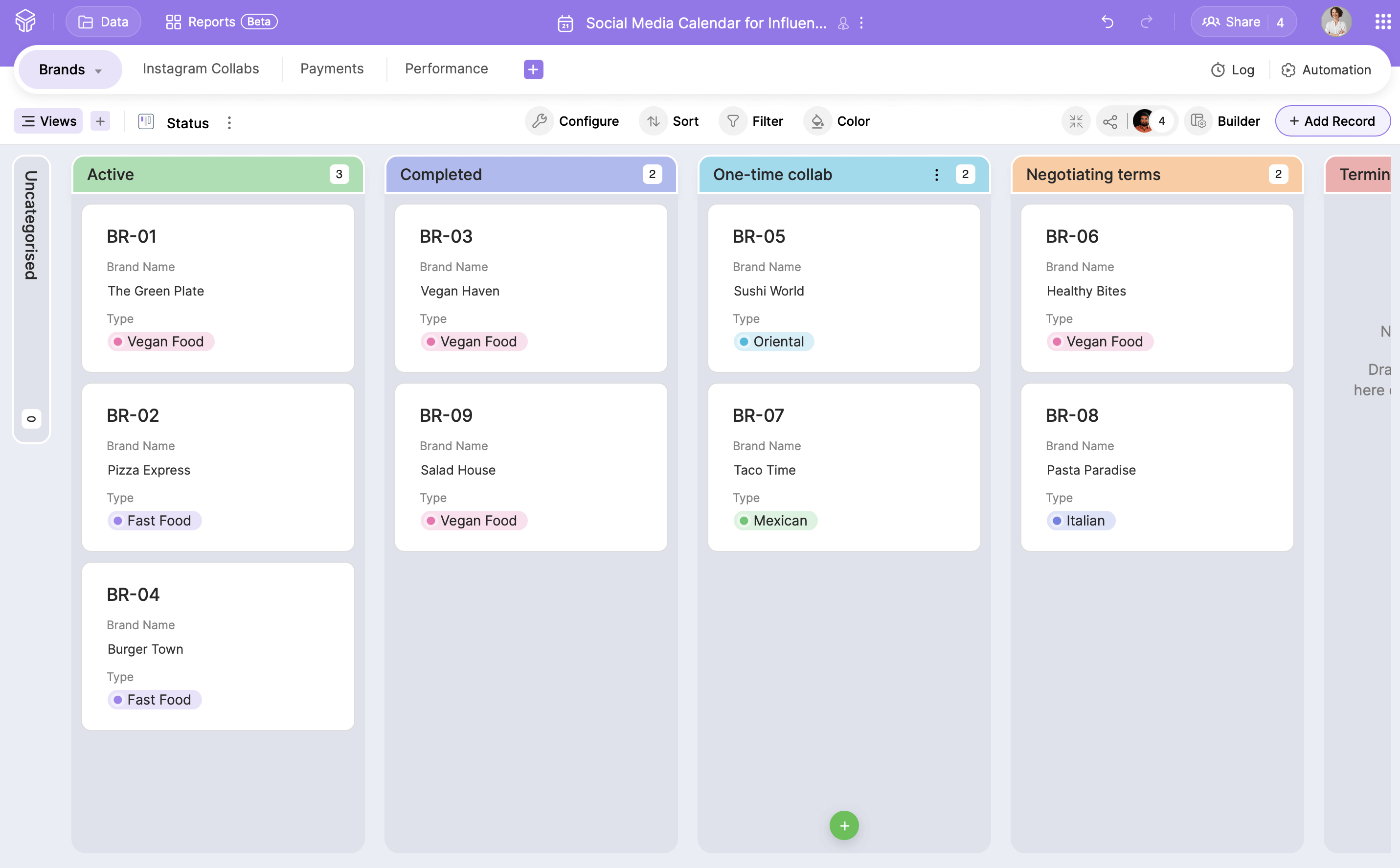The image size is (1400, 868).
Task: Click Mexican tag on BR-07
Action: (775, 521)
